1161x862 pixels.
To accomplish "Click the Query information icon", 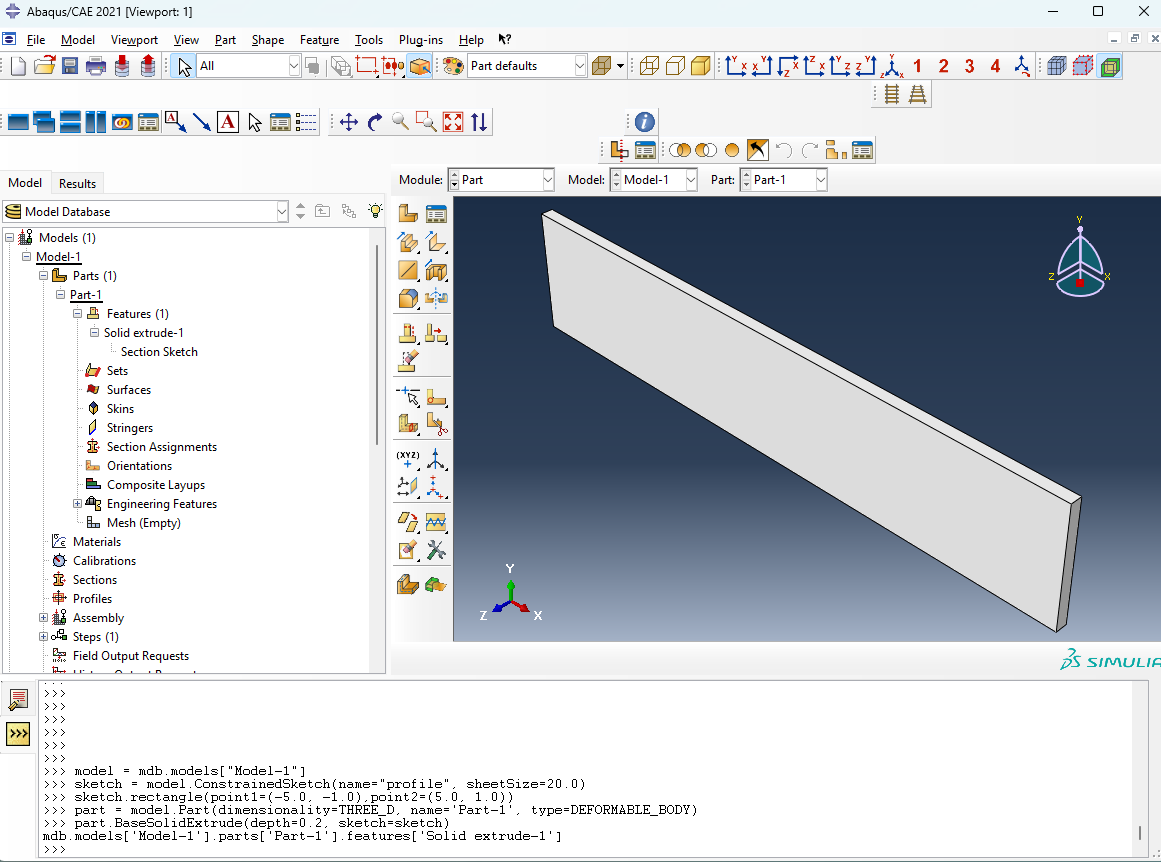I will pos(645,122).
